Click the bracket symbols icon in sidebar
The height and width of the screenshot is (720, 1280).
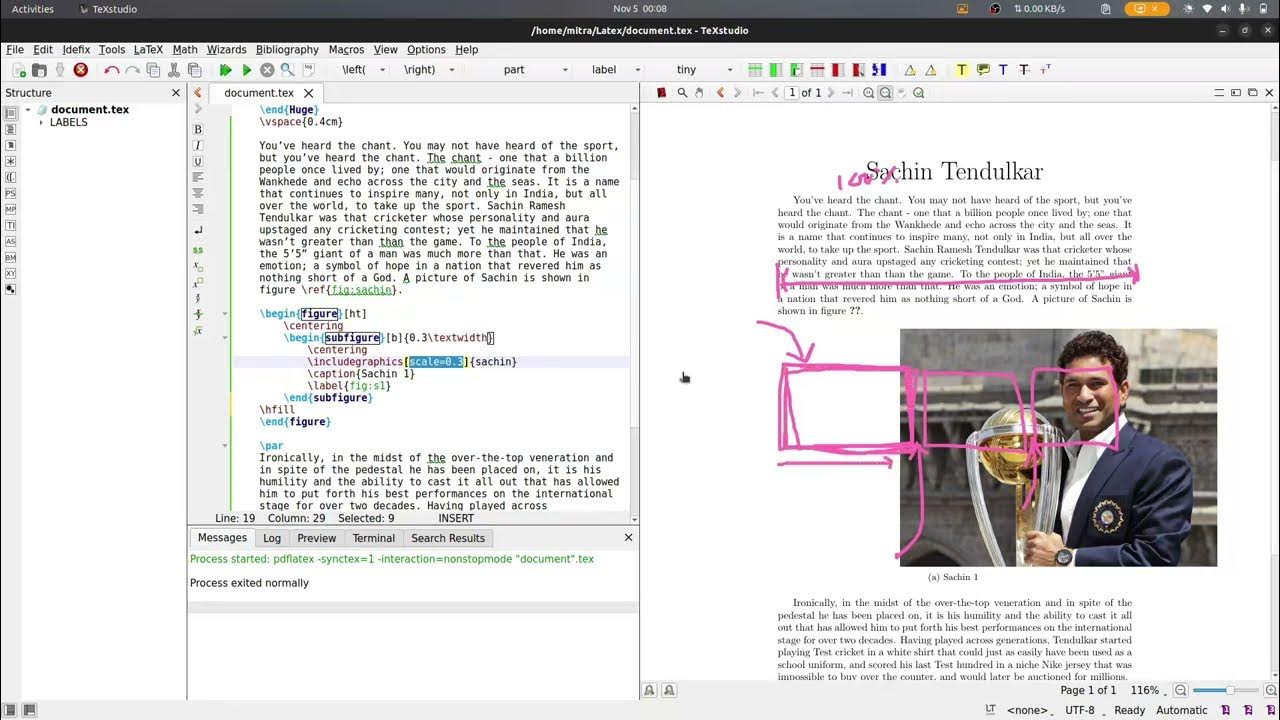pos(10,177)
